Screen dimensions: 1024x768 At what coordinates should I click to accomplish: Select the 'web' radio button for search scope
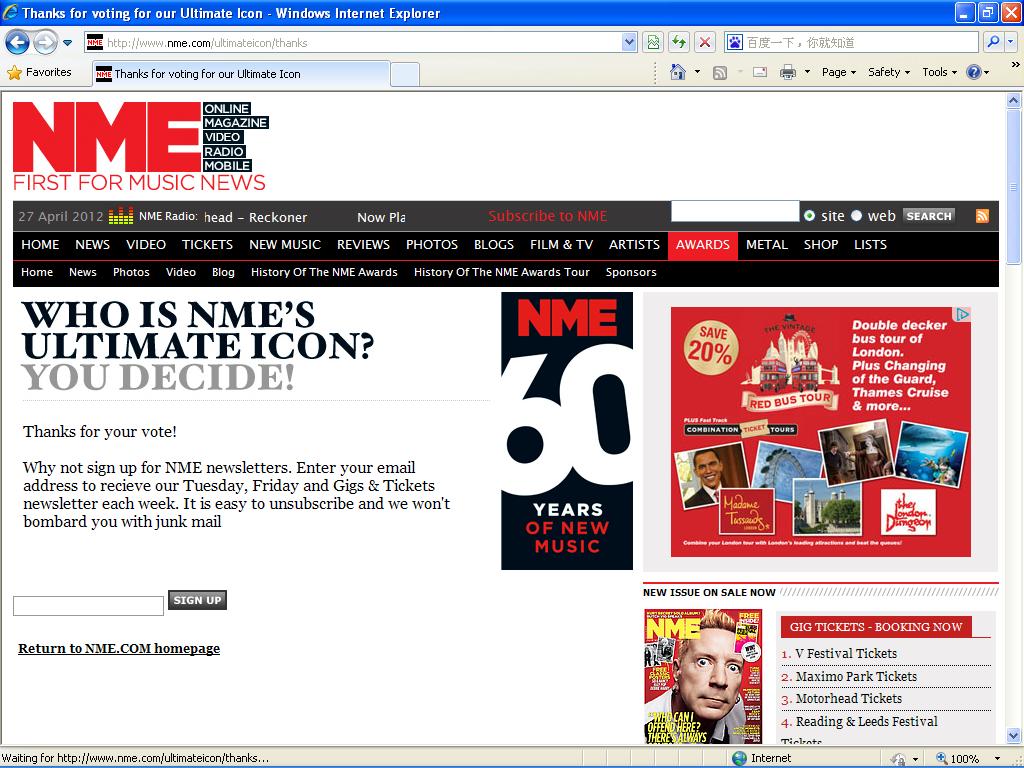tap(855, 216)
